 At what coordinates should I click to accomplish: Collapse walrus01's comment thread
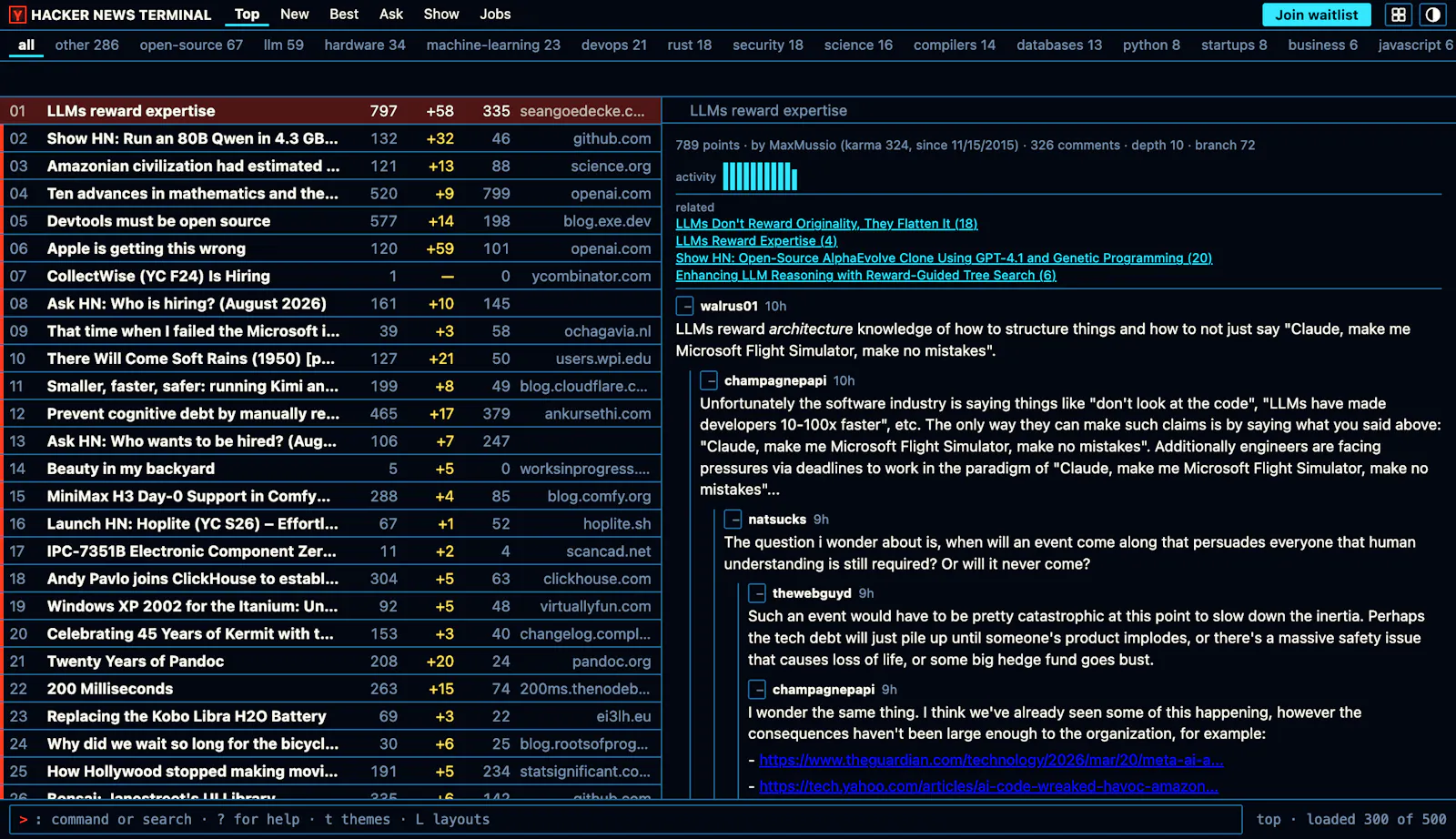684,307
